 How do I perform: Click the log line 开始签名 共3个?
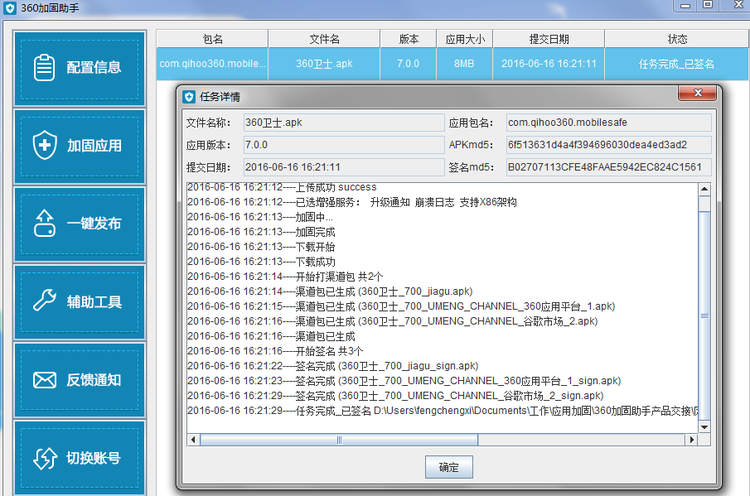275,351
